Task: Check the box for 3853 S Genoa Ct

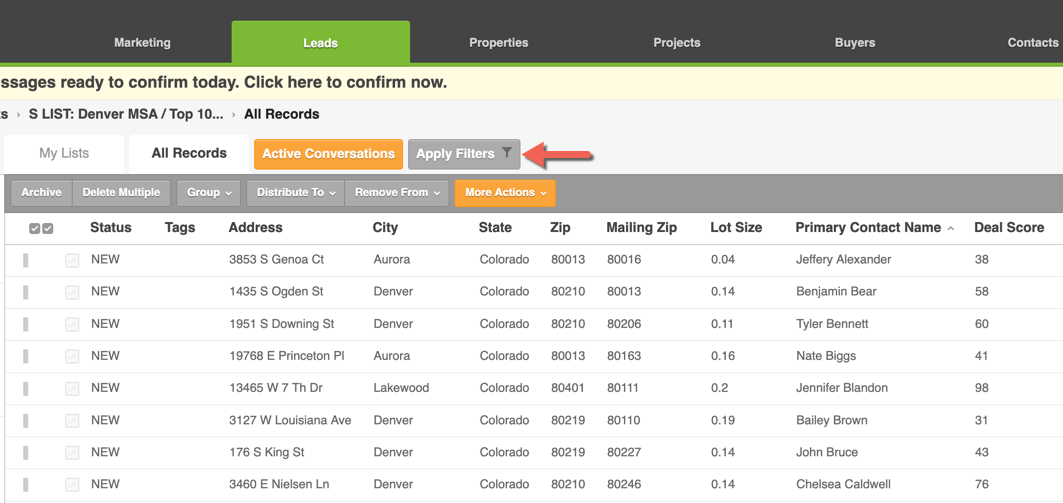Action: pyautogui.click(x=72, y=260)
